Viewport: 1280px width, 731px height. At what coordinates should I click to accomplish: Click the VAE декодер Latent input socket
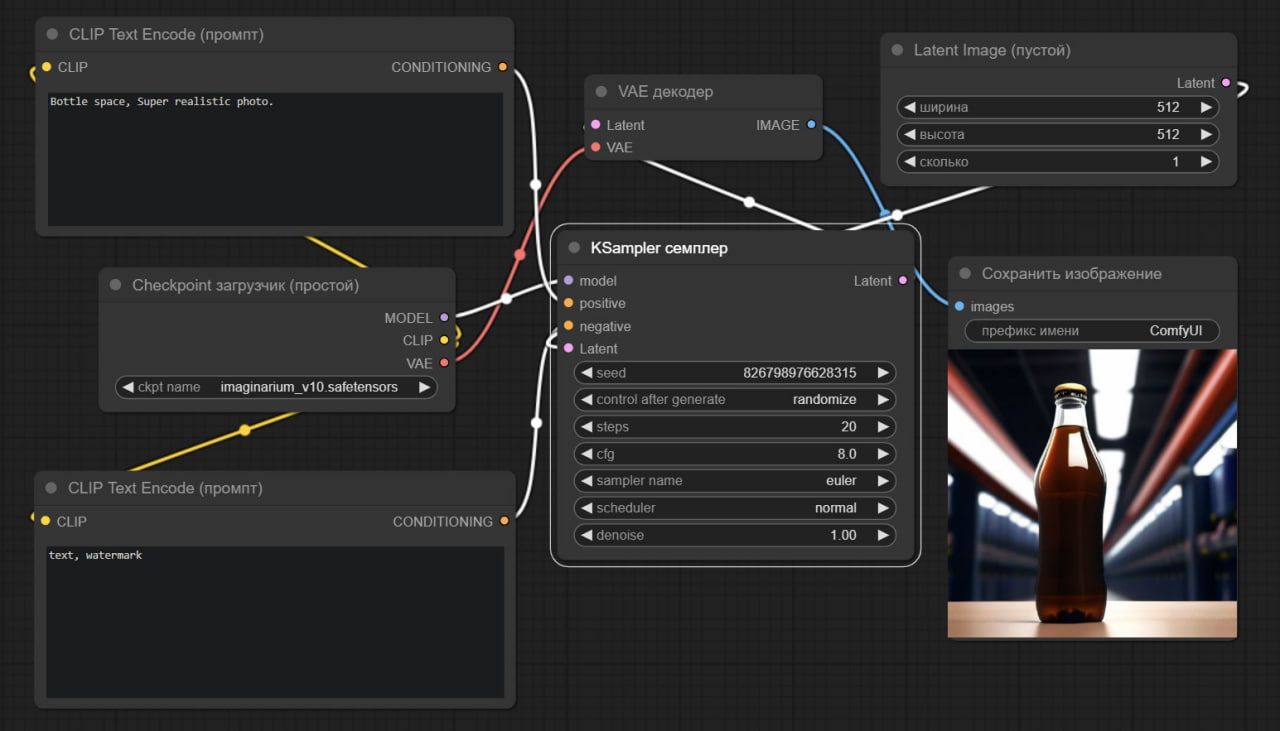595,125
